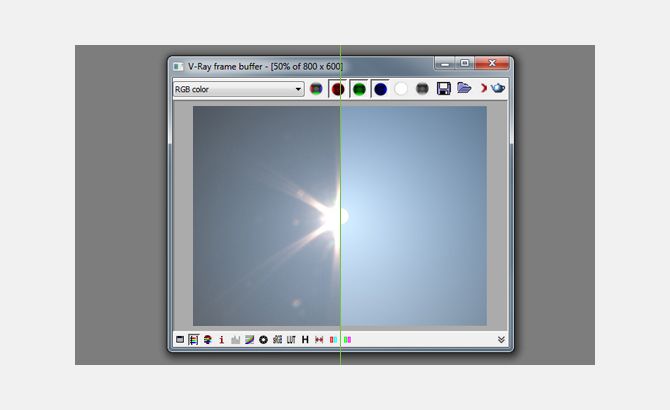The width and height of the screenshot is (670, 410).
Task: Save the rendered image floppy icon
Action: [444, 88]
